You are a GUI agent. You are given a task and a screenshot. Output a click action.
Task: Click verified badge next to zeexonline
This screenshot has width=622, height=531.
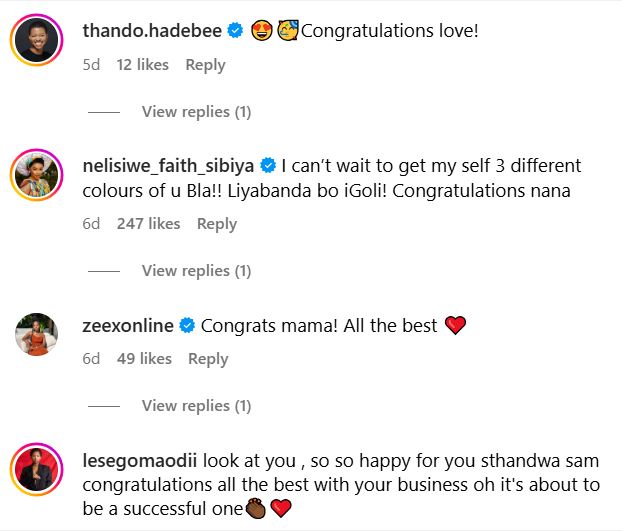coord(187,326)
